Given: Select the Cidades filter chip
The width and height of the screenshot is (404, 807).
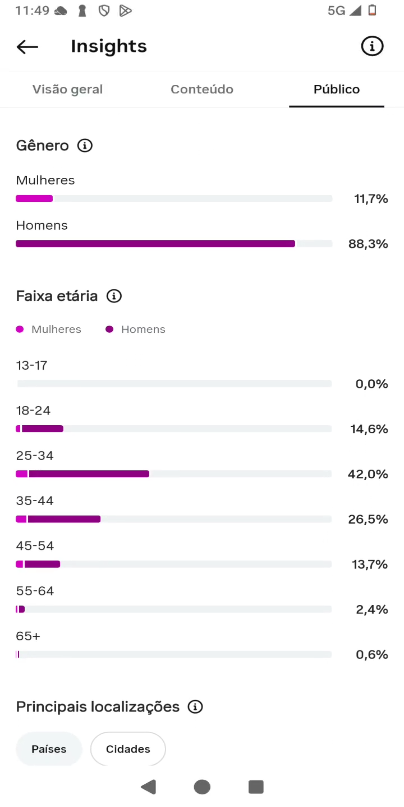Looking at the screenshot, I should [x=128, y=749].
